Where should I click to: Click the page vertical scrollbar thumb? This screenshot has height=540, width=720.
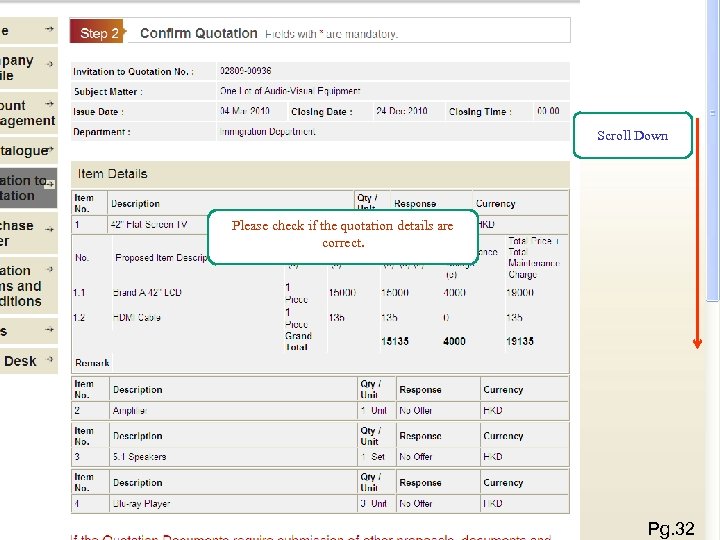pyautogui.click(x=712, y=152)
